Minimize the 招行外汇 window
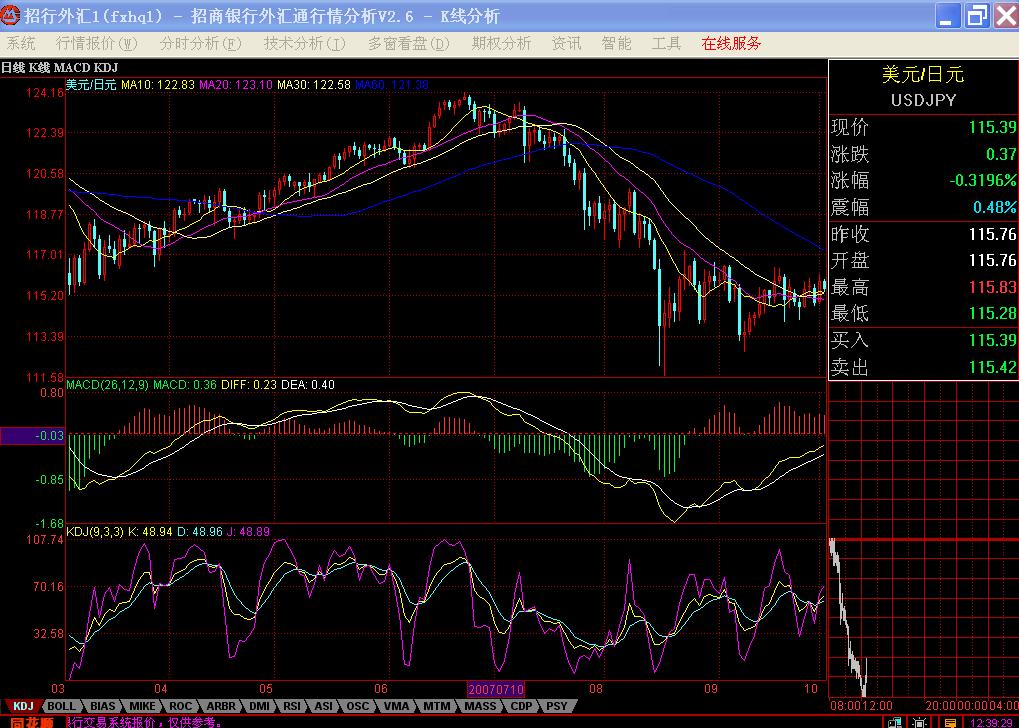Screen dimensions: 1019x728 (x=948, y=16)
